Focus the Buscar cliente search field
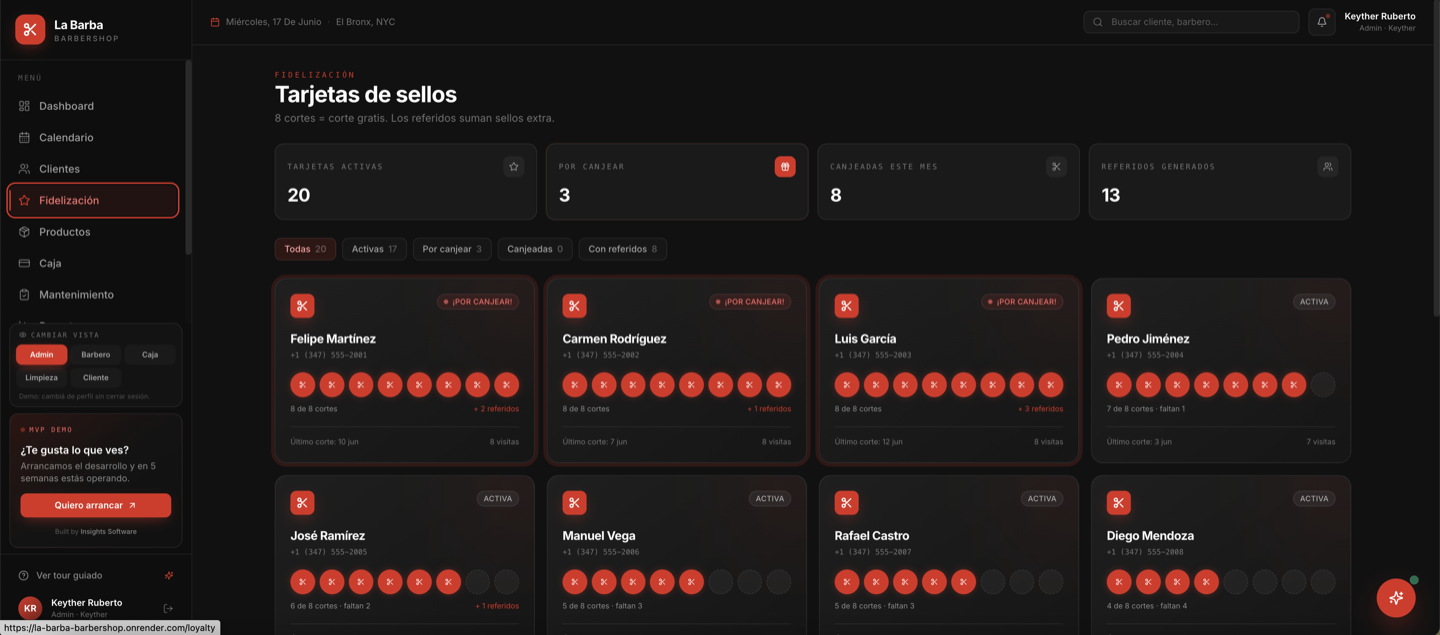This screenshot has height=635, width=1440. tap(1191, 22)
